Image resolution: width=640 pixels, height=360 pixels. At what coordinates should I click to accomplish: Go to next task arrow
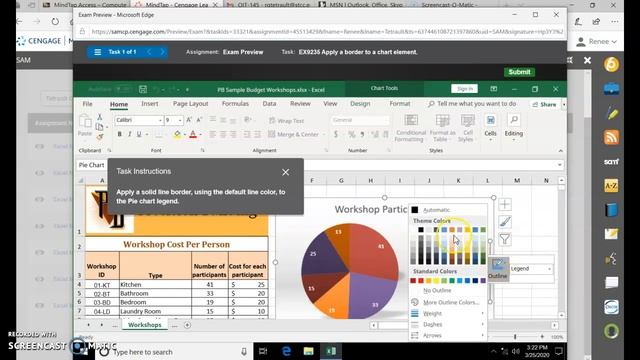pyautogui.click(x=162, y=52)
